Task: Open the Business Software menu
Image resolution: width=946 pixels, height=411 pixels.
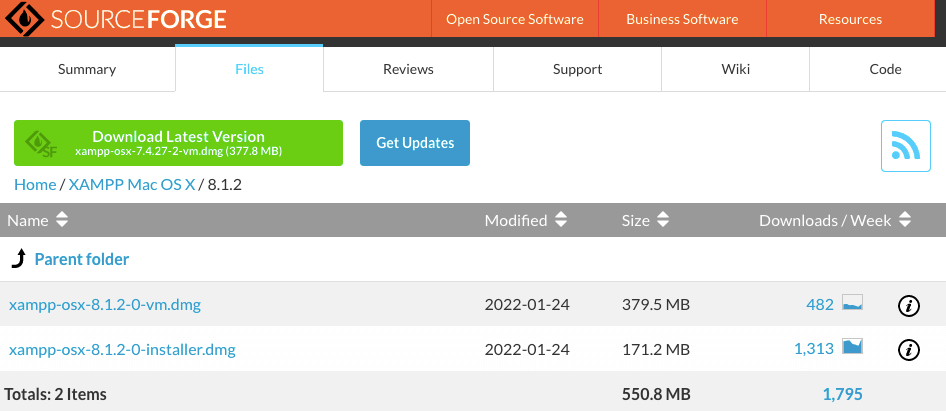Action: click(x=682, y=19)
